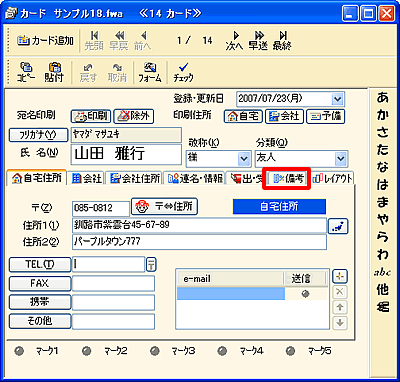Click the 〒⇔住所 postal lookup button
Viewport: 400px width, 382px height.
[164, 207]
